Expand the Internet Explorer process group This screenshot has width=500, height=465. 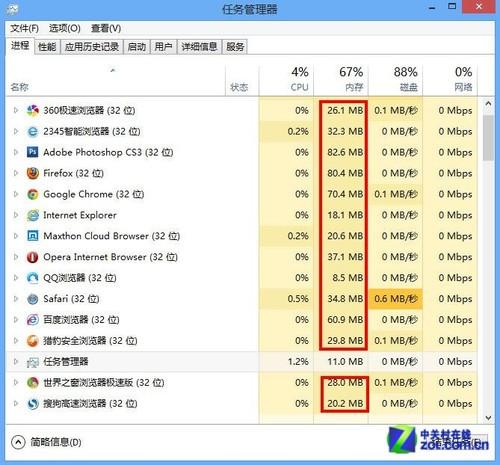[16, 215]
